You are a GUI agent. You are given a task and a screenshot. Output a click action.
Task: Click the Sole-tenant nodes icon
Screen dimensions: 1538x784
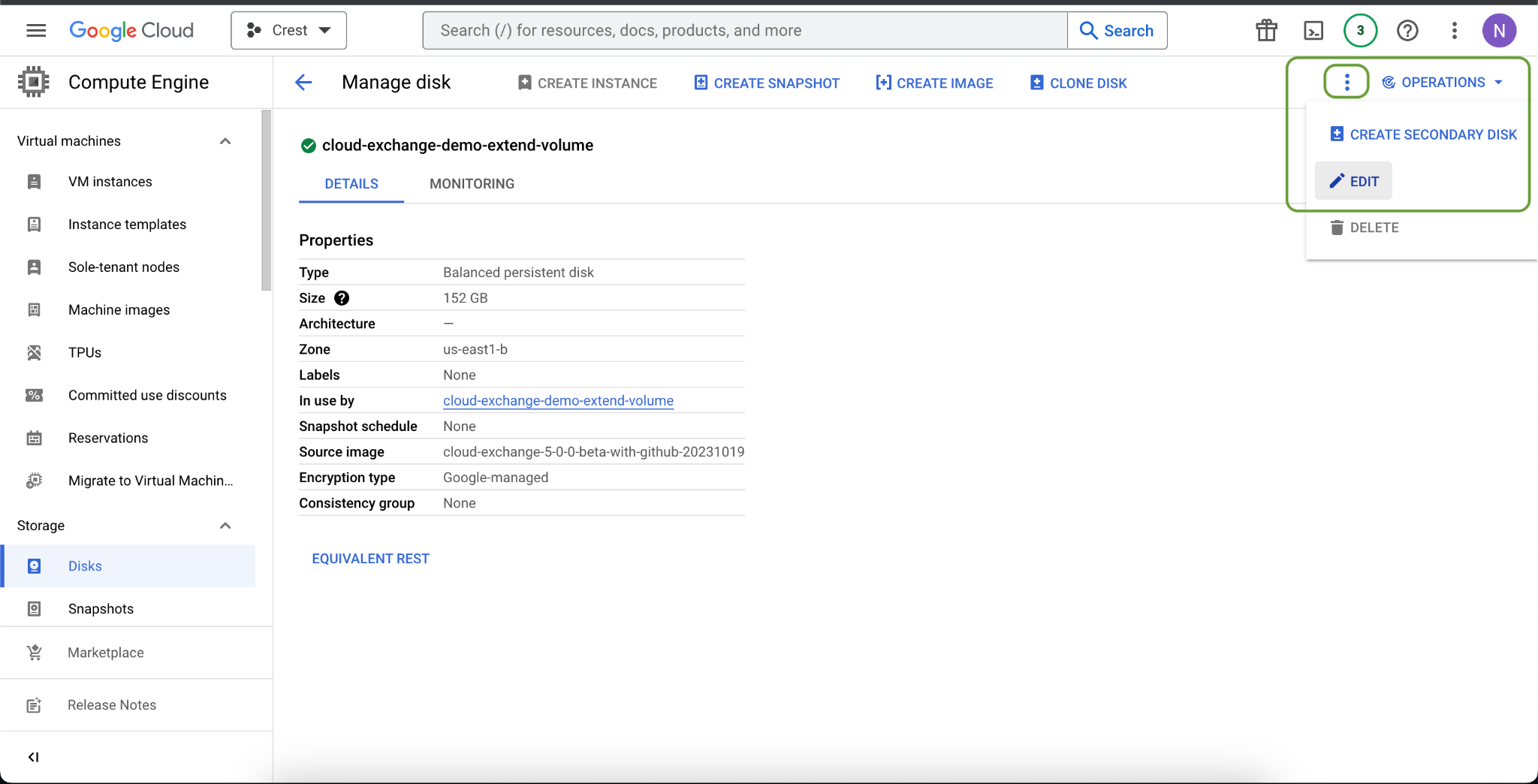point(34,267)
